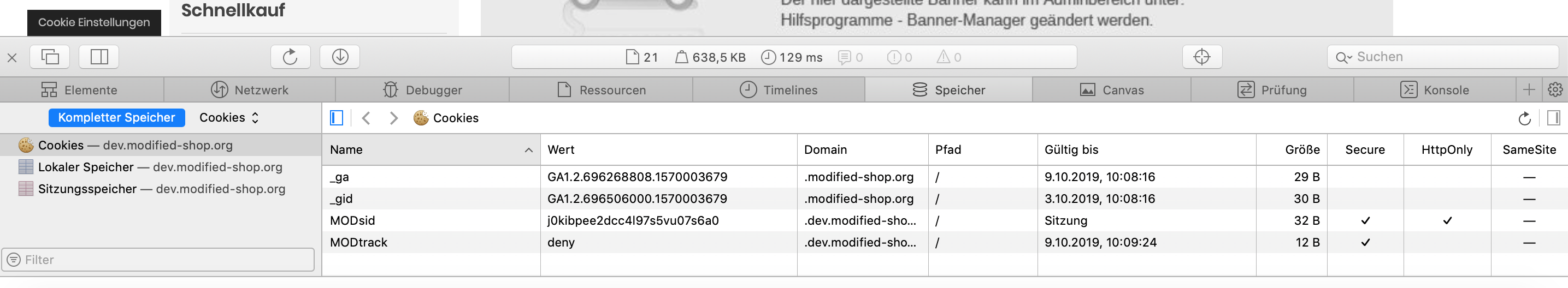1568x288 pixels.
Task: Click the sidebar Filter field
Action: click(x=158, y=260)
